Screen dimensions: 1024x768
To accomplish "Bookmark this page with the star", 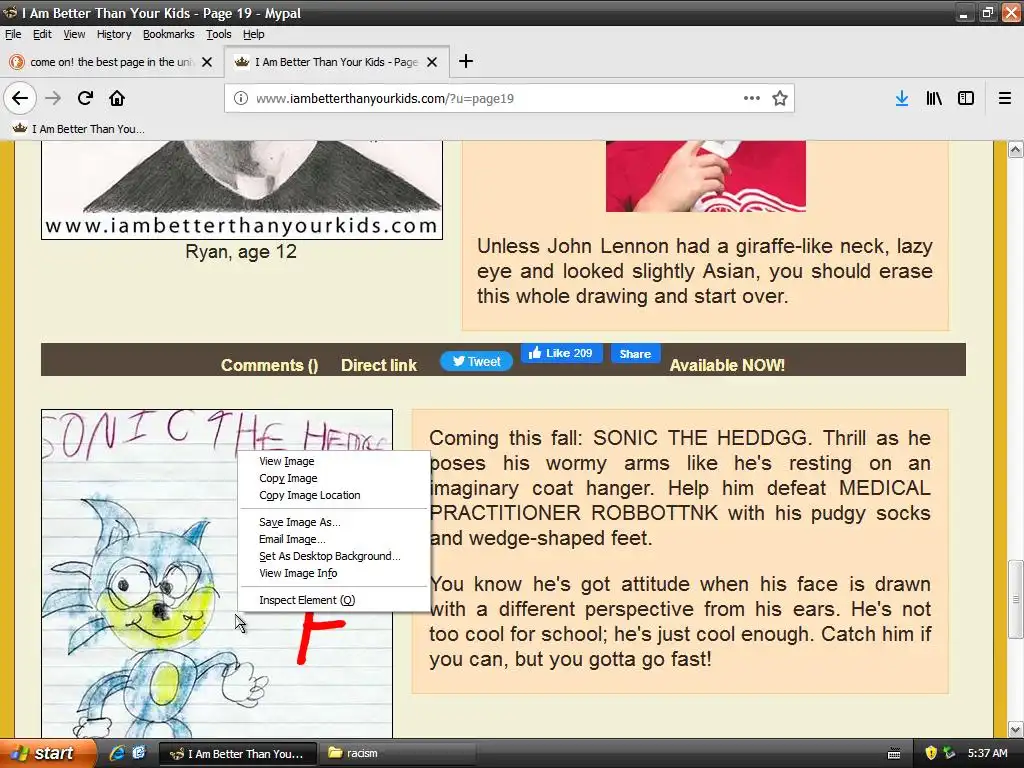I will pyautogui.click(x=780, y=98).
